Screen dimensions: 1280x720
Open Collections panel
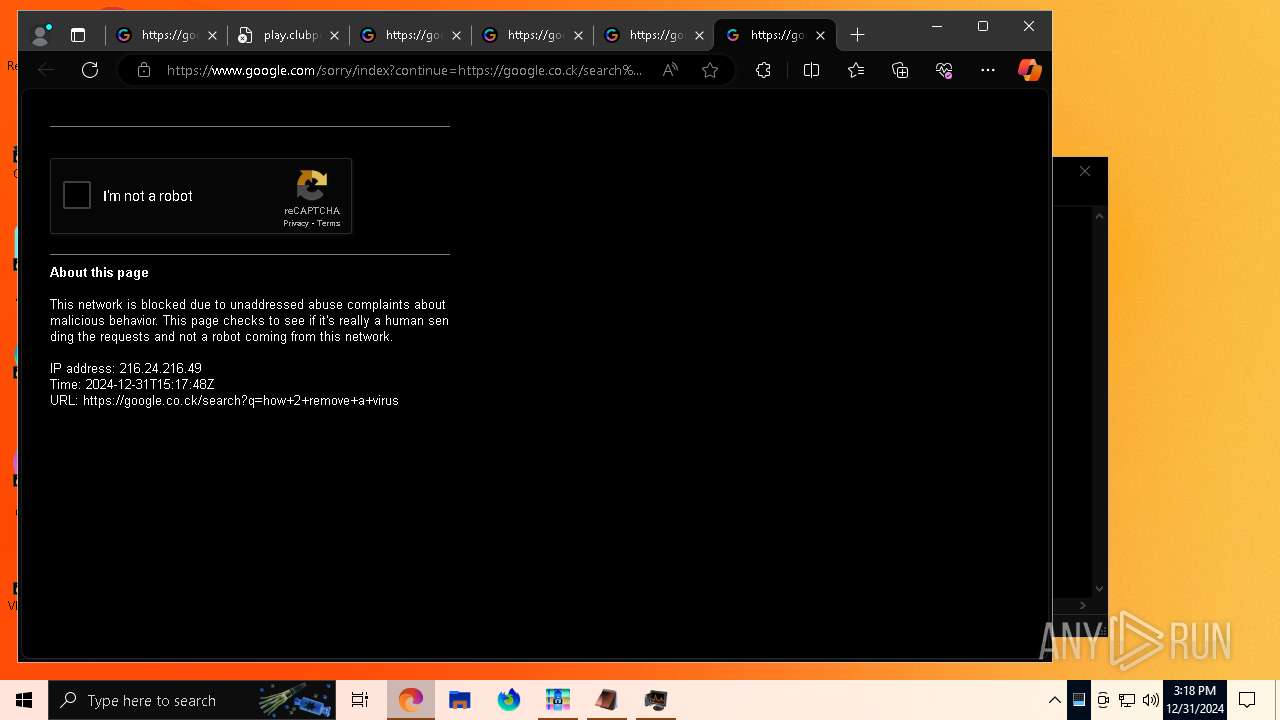pyautogui.click(x=900, y=70)
